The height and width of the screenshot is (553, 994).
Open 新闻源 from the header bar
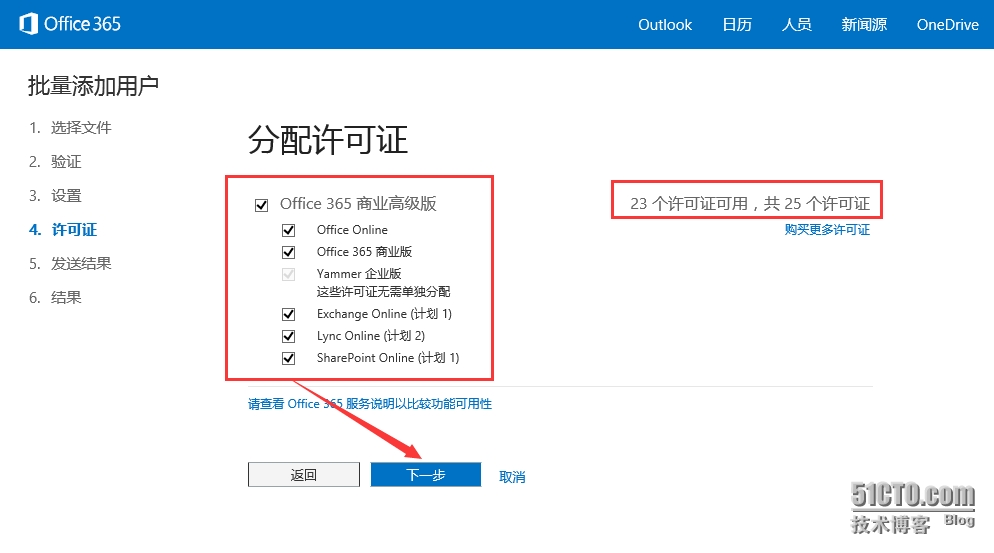coord(864,25)
